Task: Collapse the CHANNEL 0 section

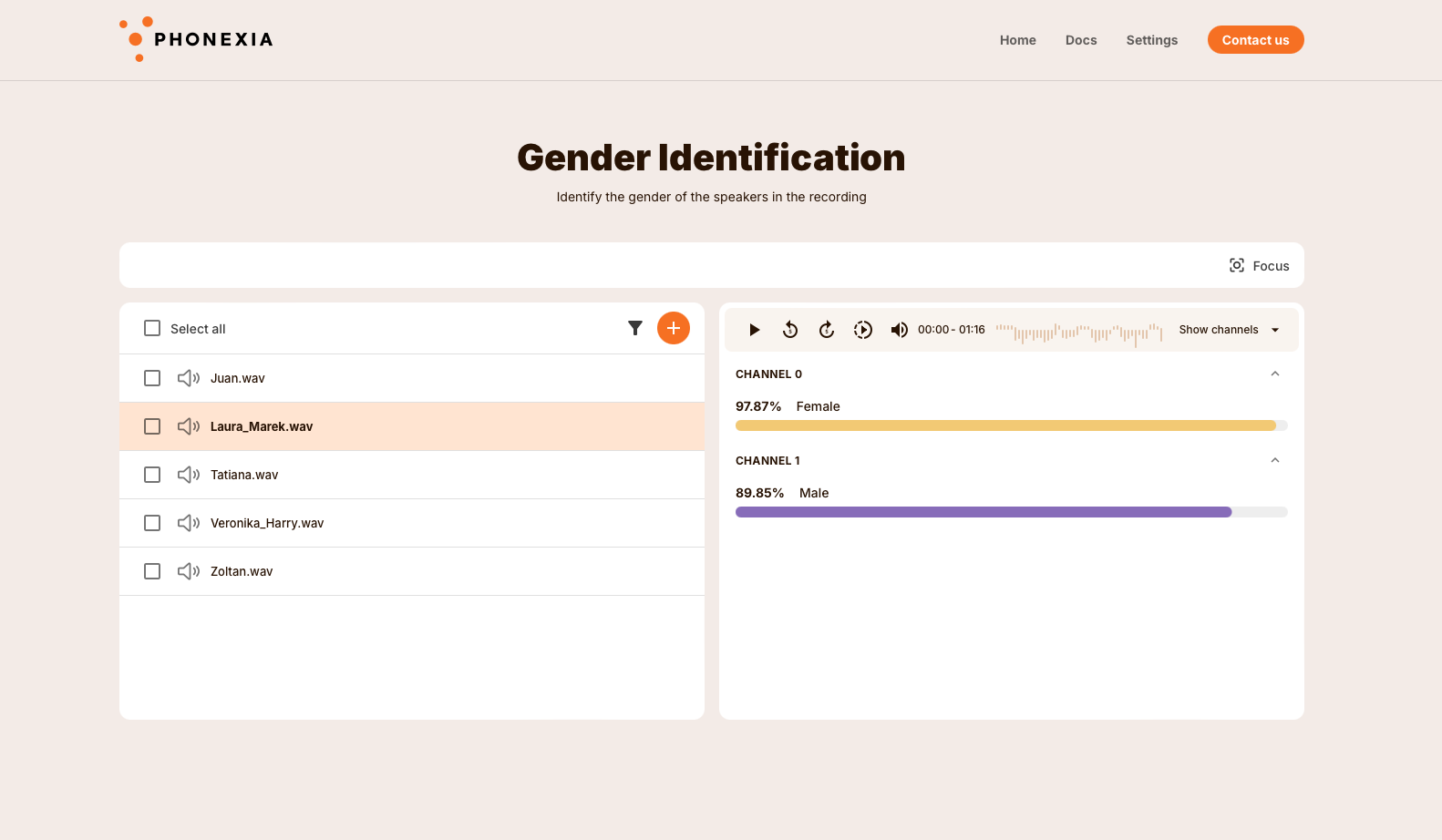Action: (1275, 374)
